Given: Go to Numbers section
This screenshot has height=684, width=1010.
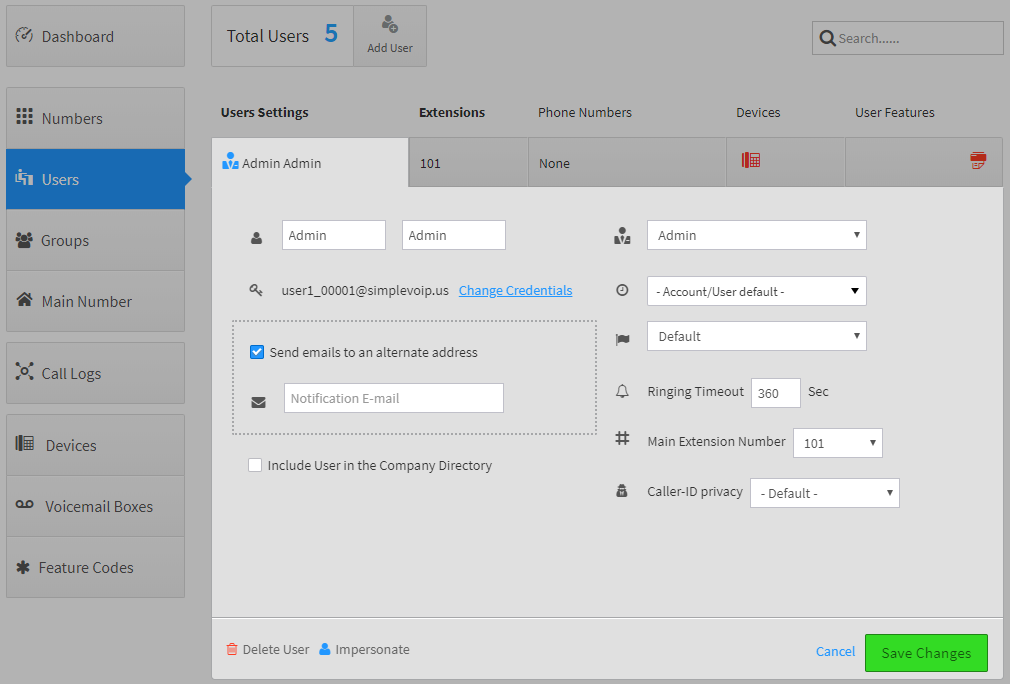Looking at the screenshot, I should tap(95, 118).
